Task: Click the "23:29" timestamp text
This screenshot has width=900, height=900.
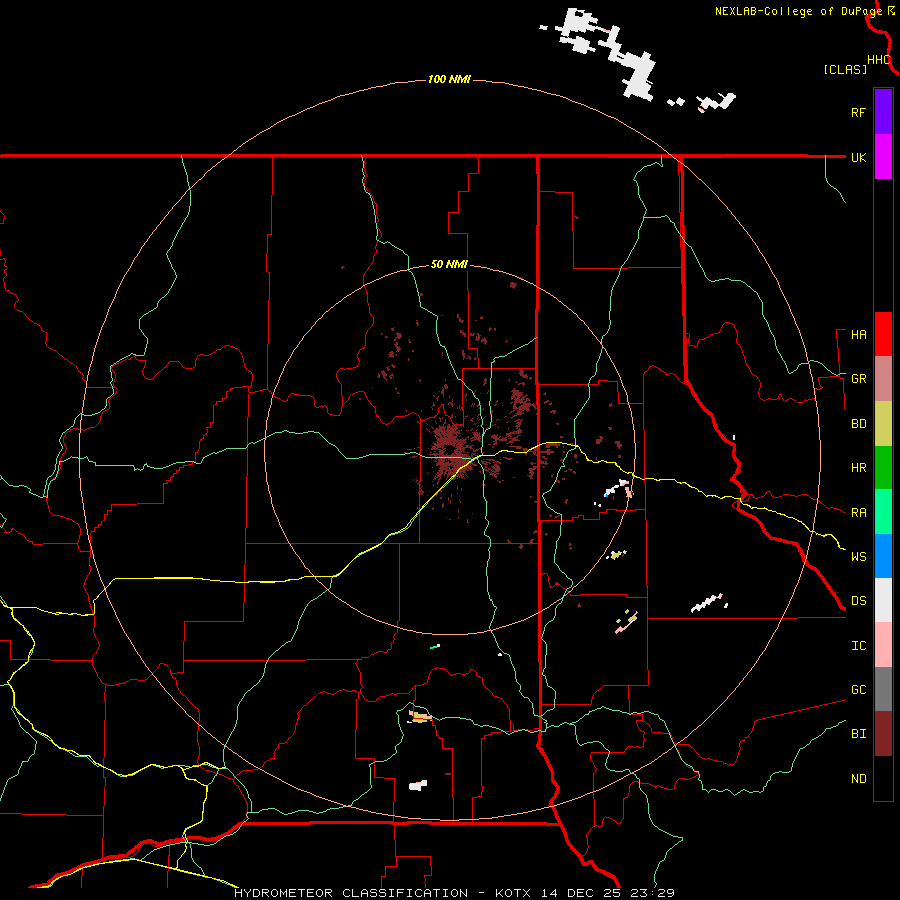Action: click(652, 893)
